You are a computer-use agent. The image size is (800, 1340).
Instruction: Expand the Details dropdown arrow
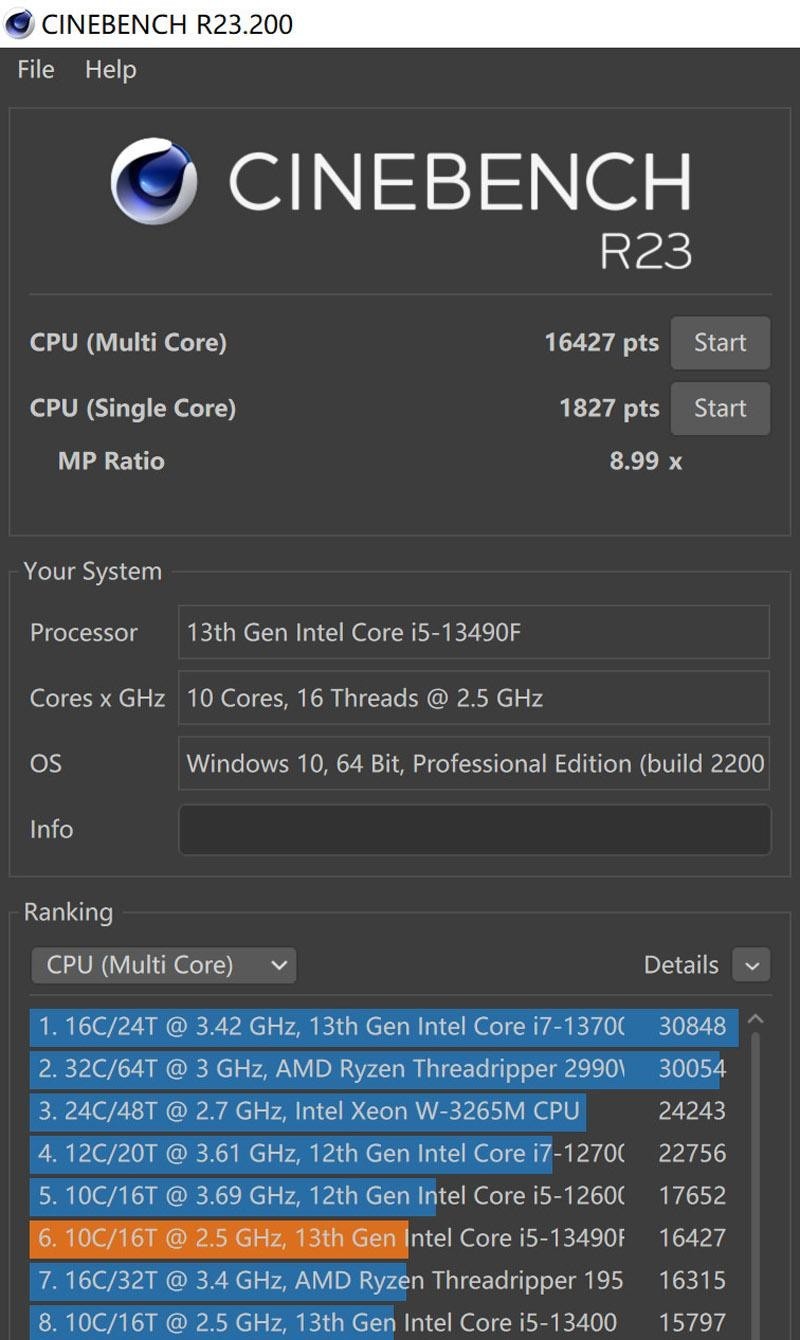pos(751,966)
